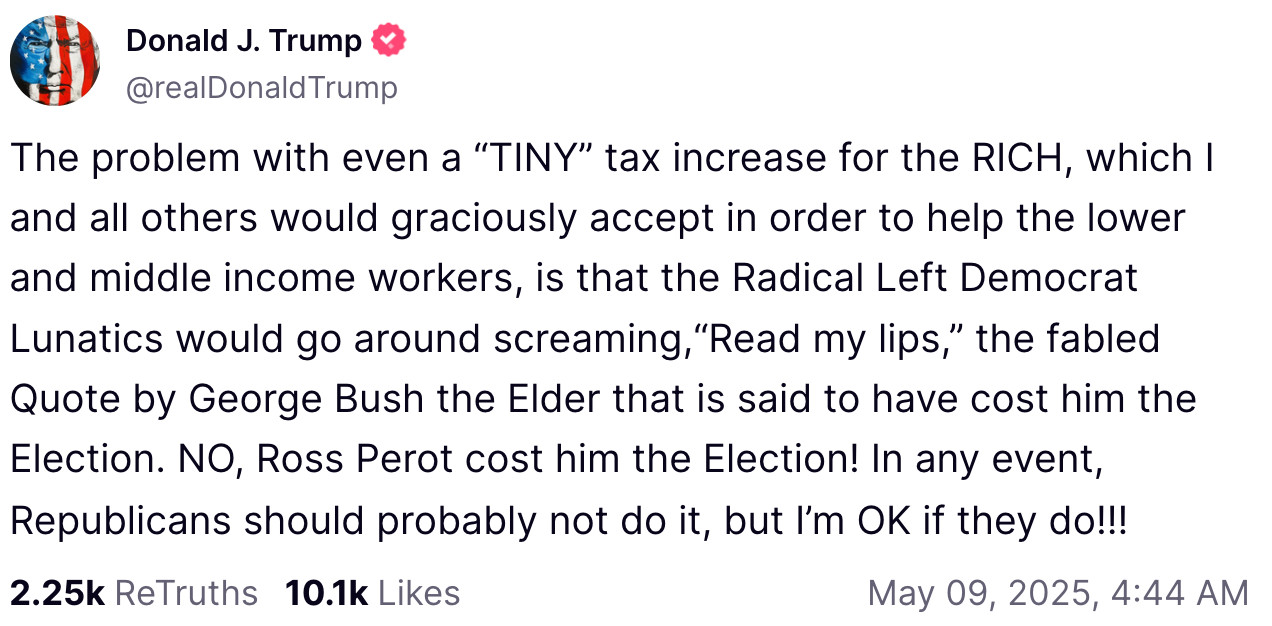Viewport: 1272px width, 626px height.
Task: Click the American flag profile avatar
Action: 55,62
